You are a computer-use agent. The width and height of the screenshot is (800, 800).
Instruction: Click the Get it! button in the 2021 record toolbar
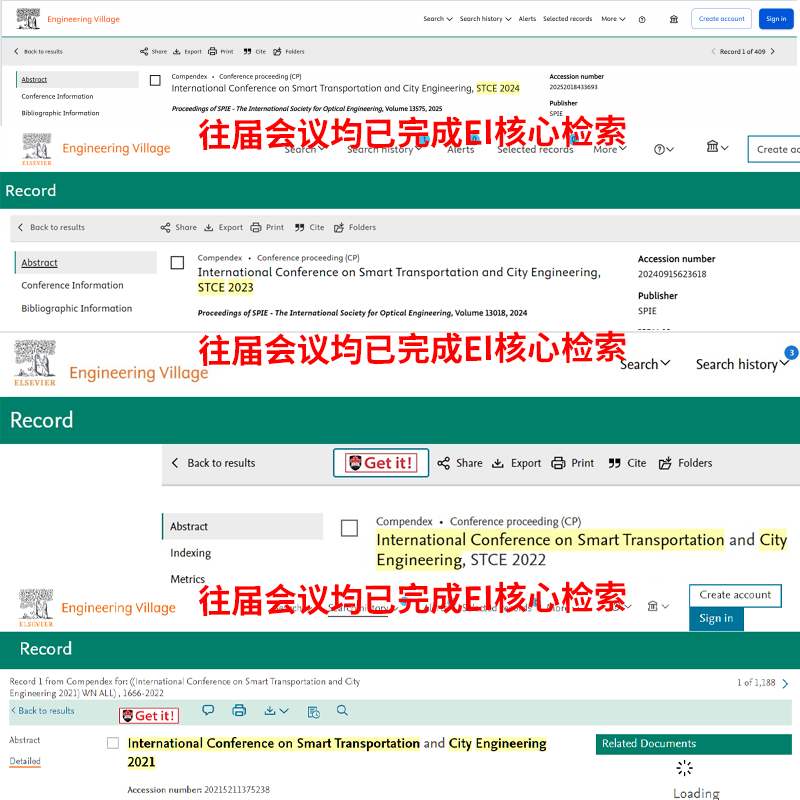[x=149, y=716]
